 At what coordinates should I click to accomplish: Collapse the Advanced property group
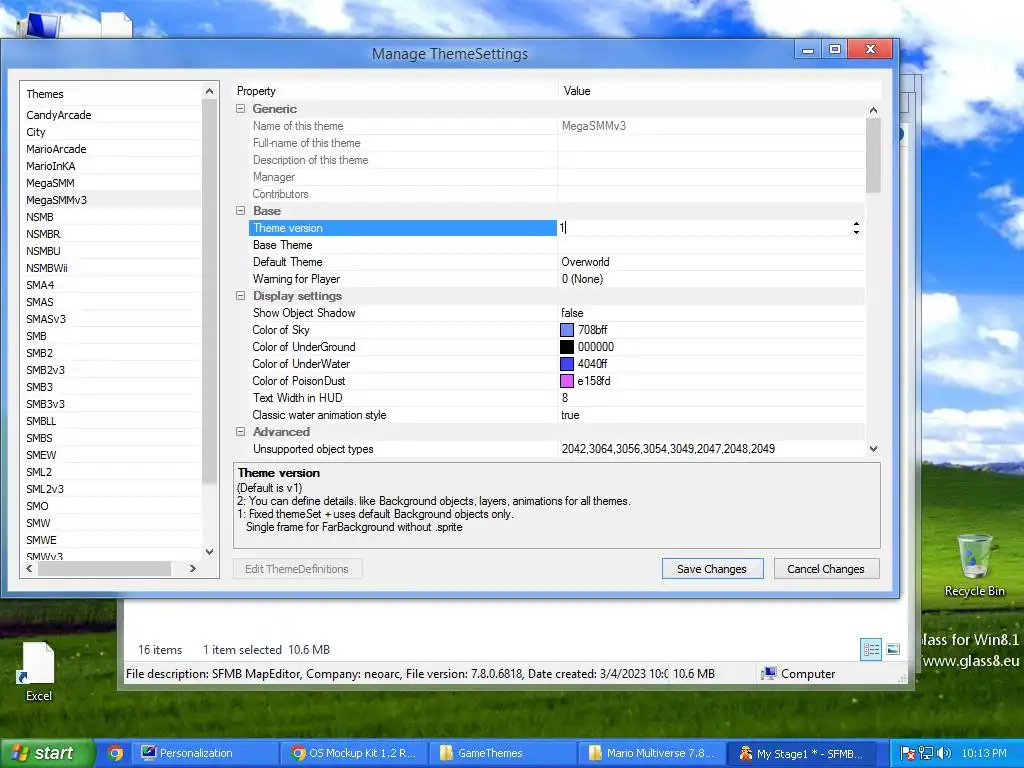pos(240,432)
